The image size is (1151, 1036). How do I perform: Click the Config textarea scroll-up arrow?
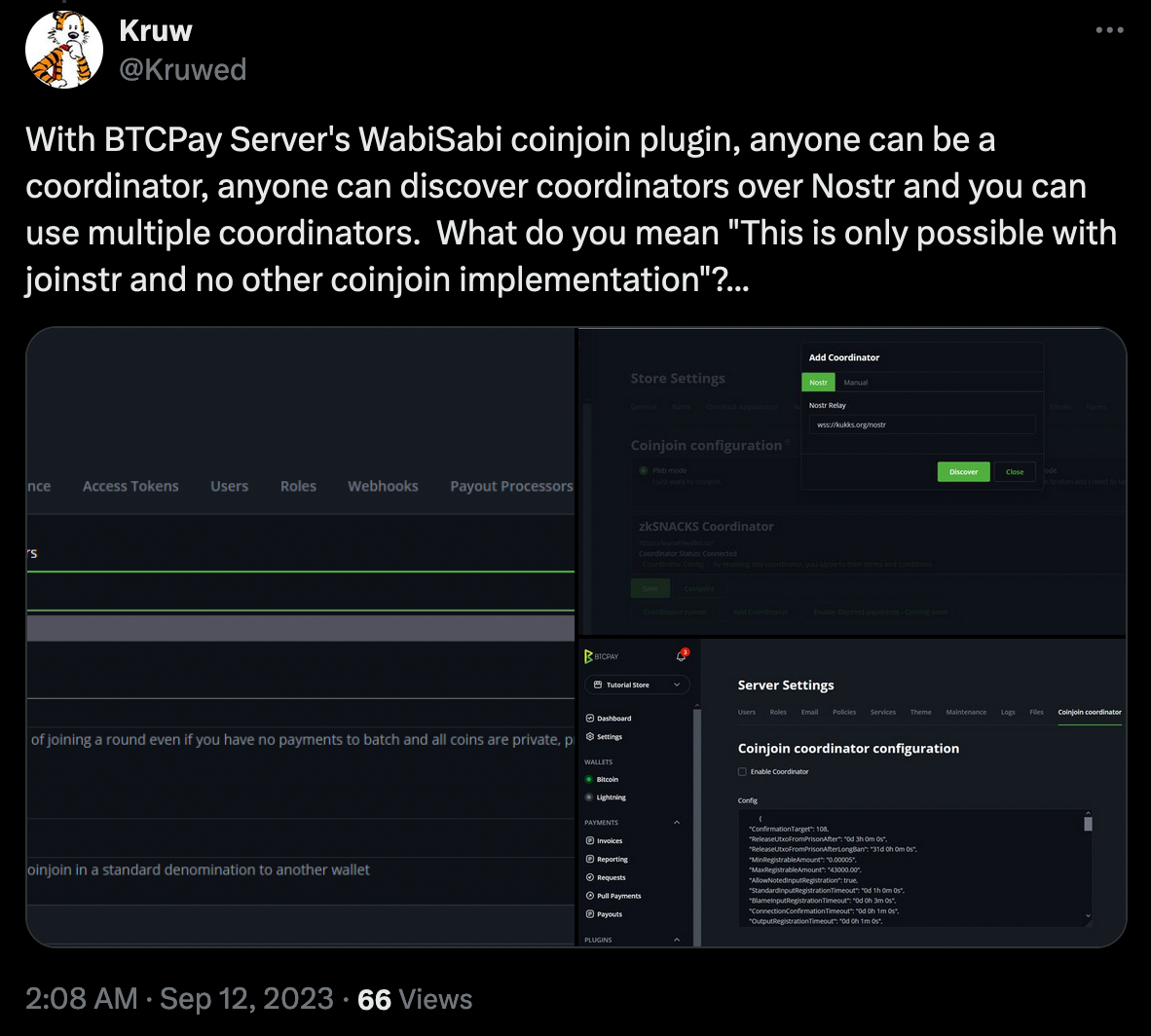(1088, 814)
